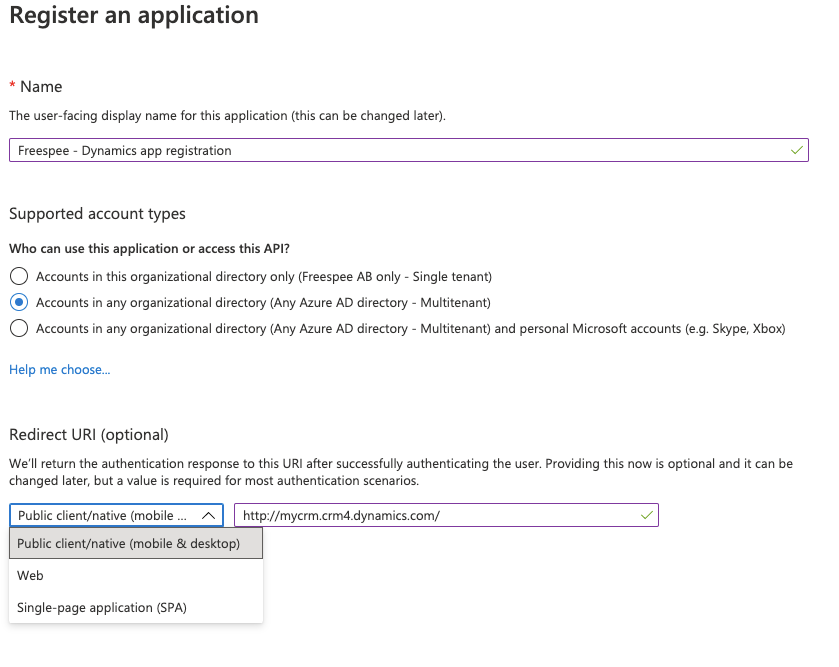Image resolution: width=839 pixels, height=667 pixels.
Task: Open the Help me choose link
Action: pyautogui.click(x=59, y=370)
